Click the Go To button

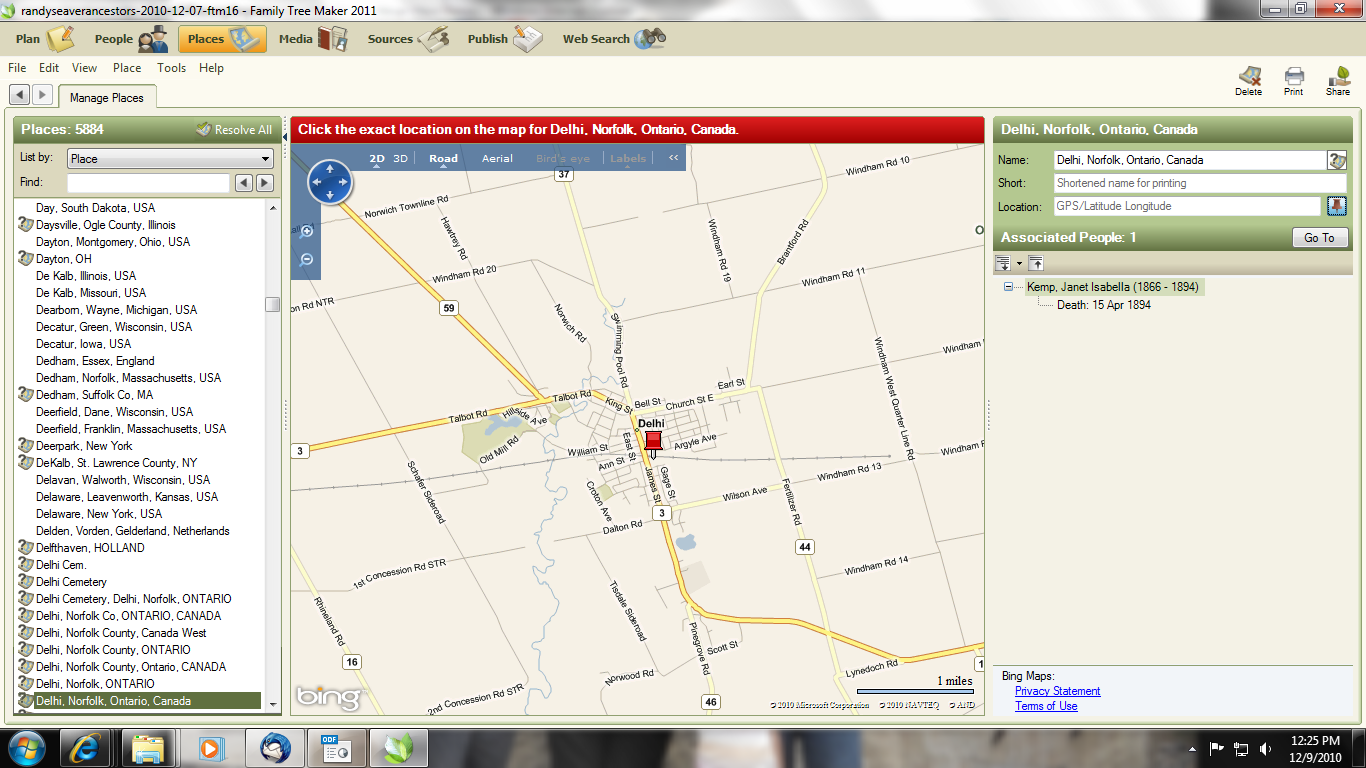[1319, 238]
